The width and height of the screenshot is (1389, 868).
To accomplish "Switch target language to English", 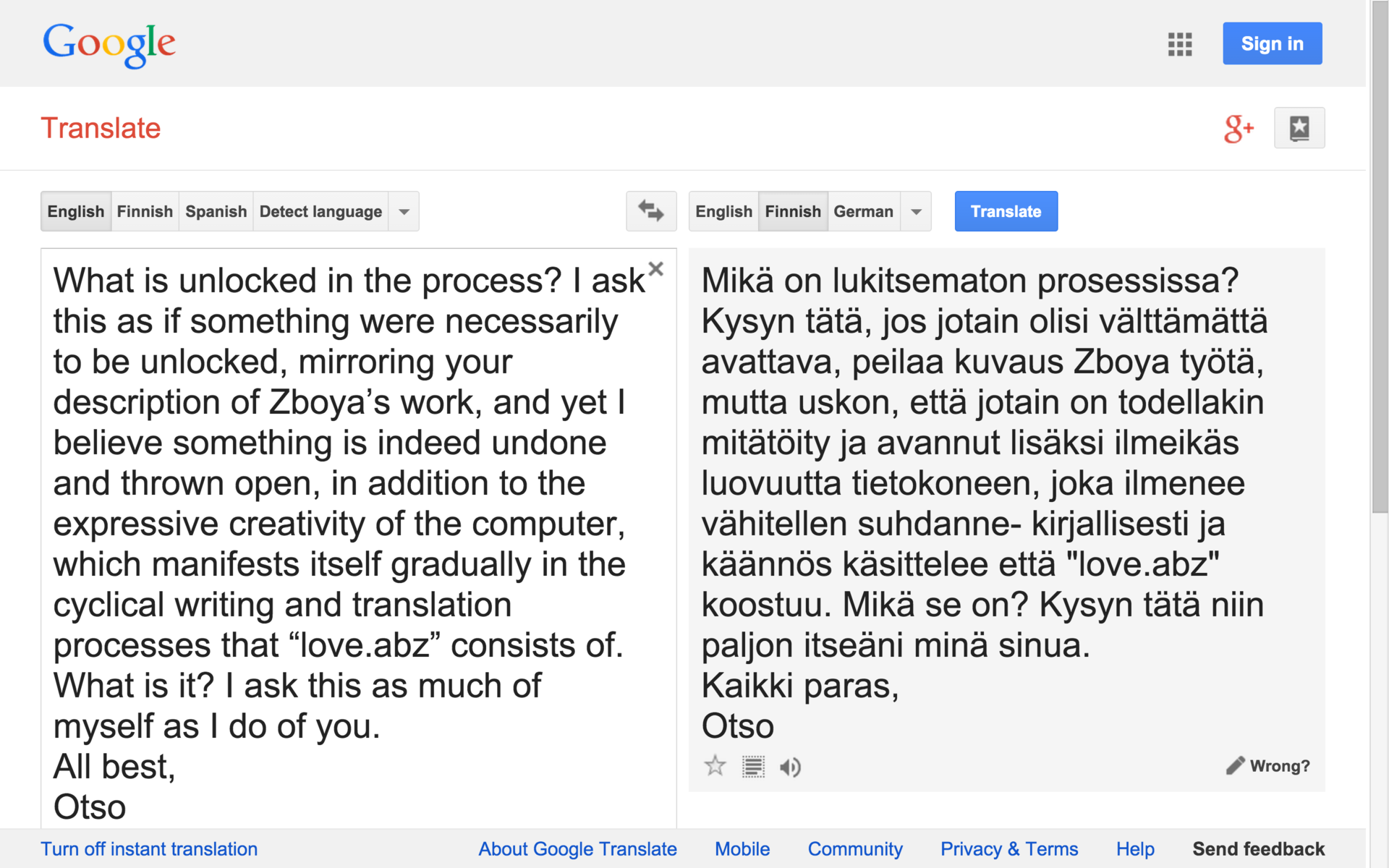I will (x=723, y=211).
